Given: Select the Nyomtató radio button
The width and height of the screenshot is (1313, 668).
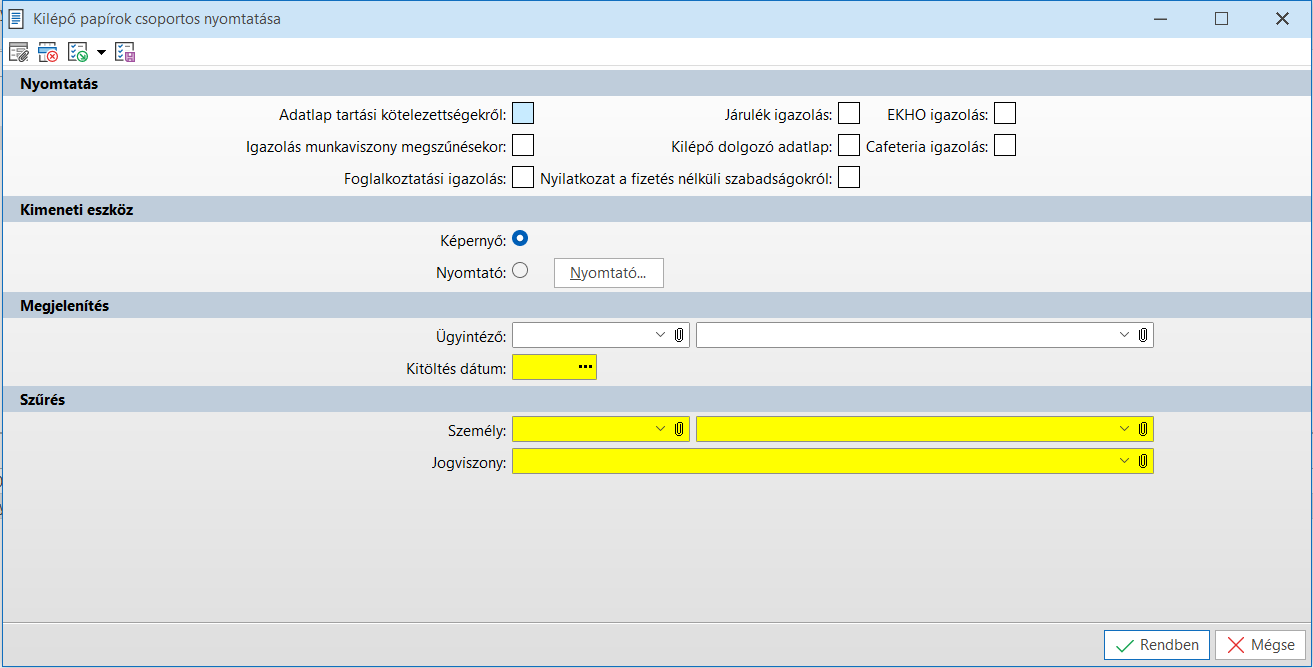Looking at the screenshot, I should coord(520,270).
